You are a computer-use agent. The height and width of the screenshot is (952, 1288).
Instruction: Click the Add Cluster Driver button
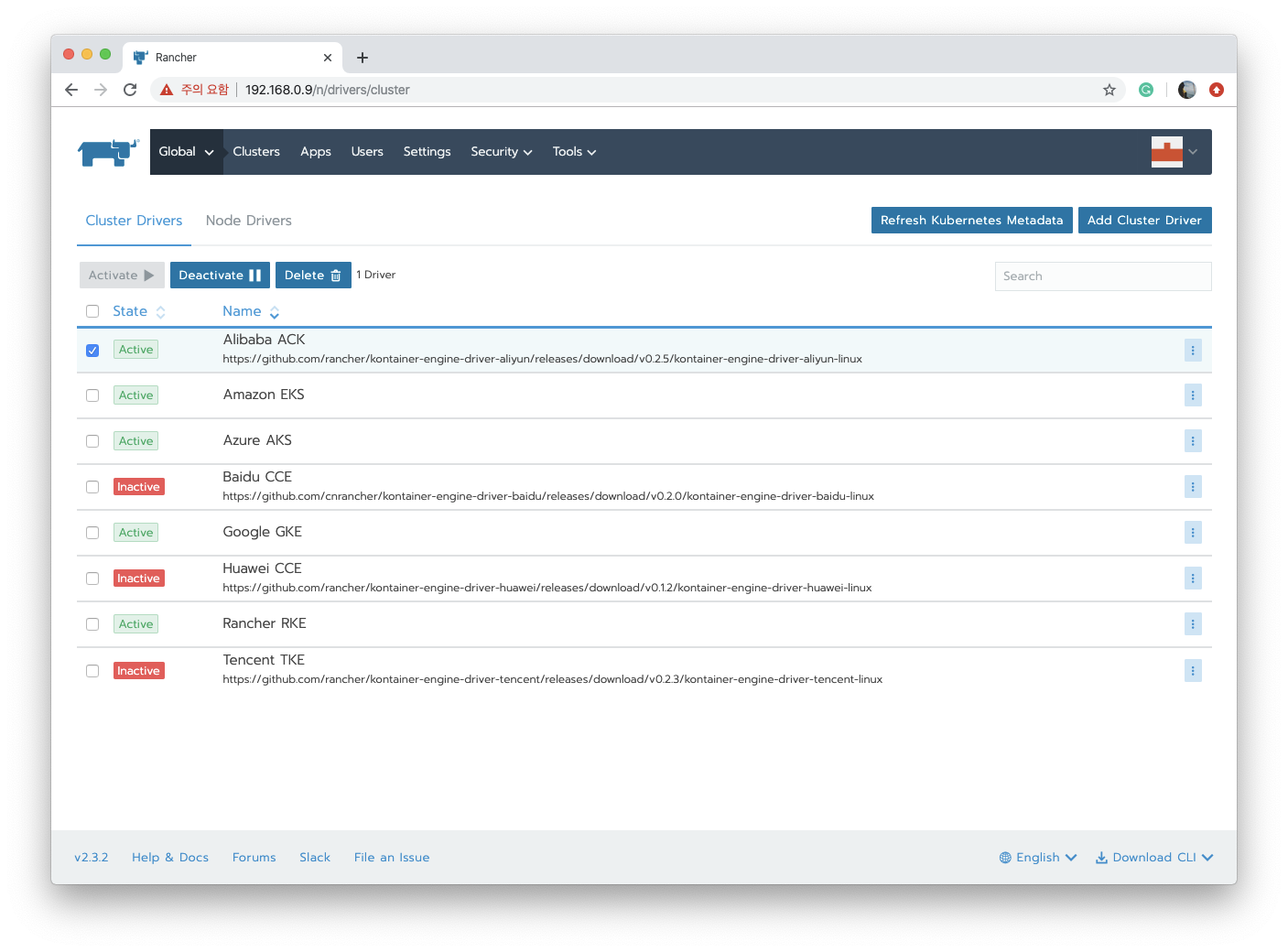[1144, 221]
